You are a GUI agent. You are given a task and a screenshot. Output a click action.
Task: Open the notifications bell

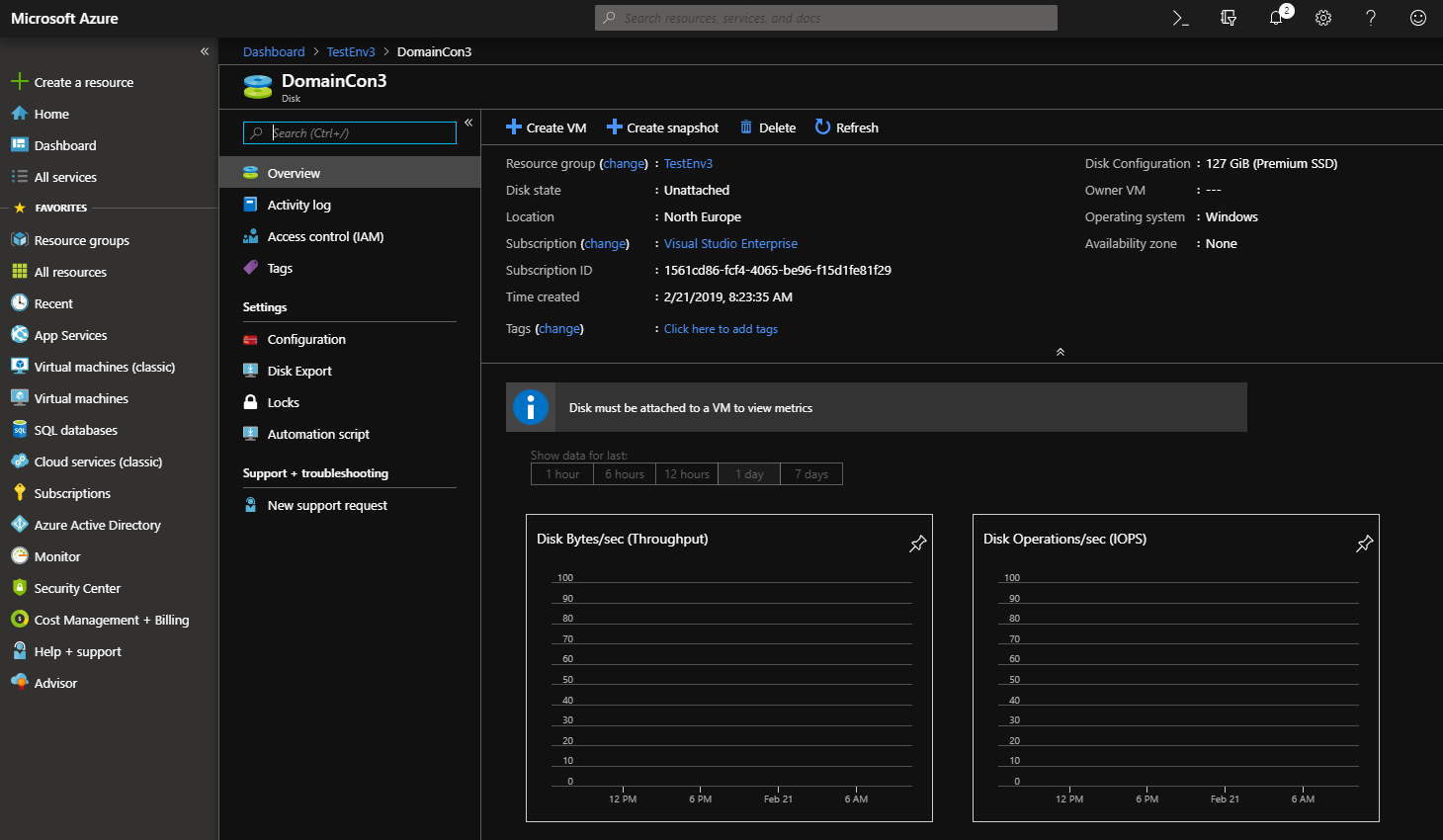[x=1277, y=18]
